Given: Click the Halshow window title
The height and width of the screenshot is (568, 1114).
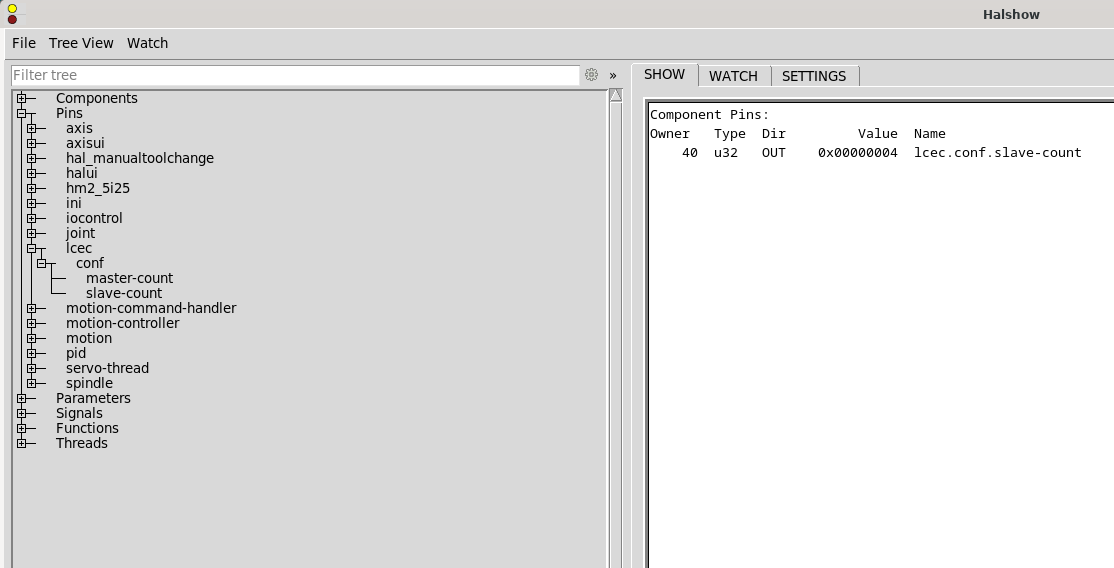Looking at the screenshot, I should pos(1011,14).
